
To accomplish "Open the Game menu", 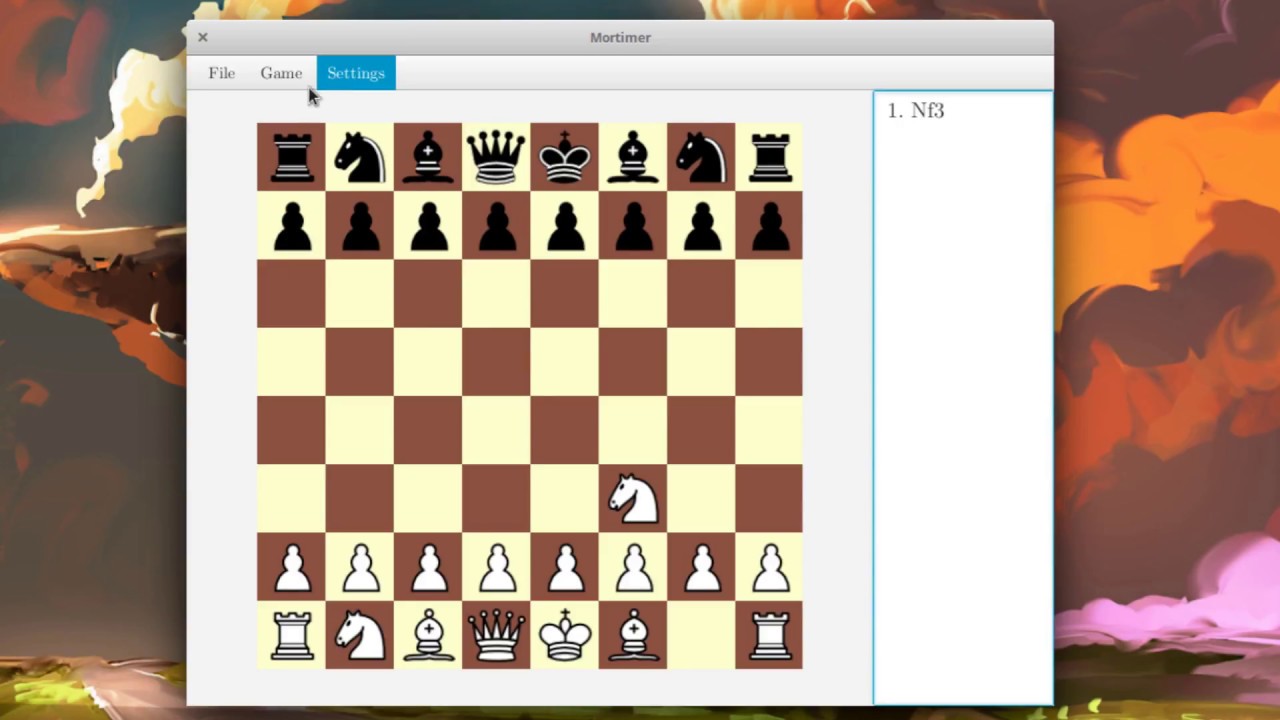I will pos(281,73).
